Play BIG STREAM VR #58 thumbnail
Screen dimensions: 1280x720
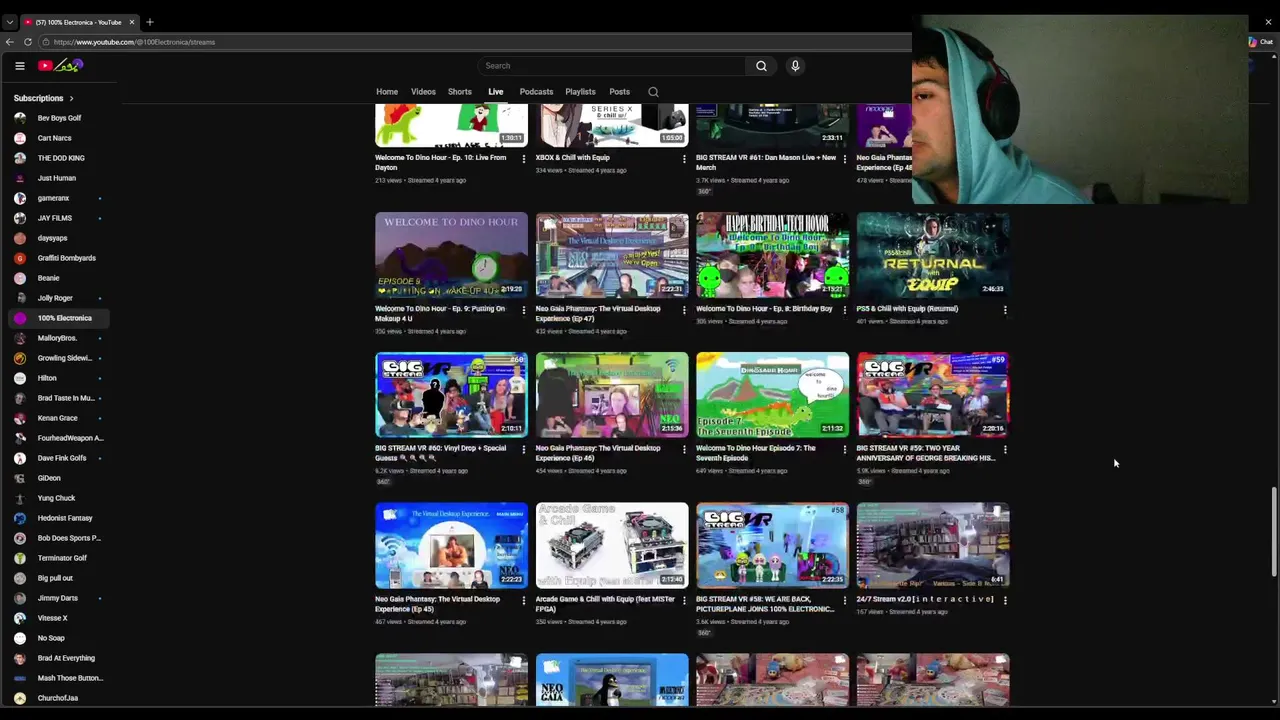[772, 545]
